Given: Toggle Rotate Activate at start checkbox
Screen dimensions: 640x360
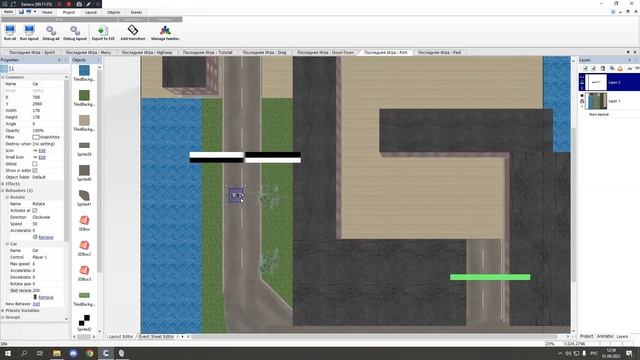Looking at the screenshot, I should point(35,210).
